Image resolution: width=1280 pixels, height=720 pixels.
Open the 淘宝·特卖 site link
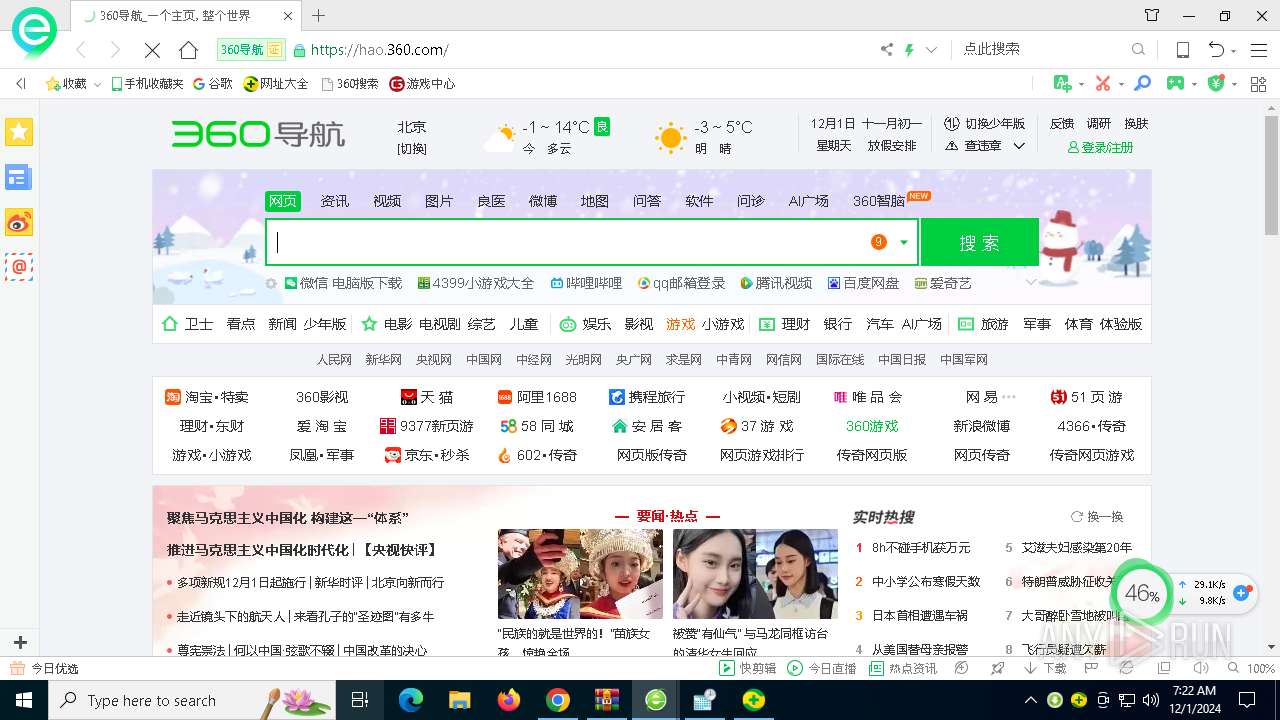tap(207, 397)
